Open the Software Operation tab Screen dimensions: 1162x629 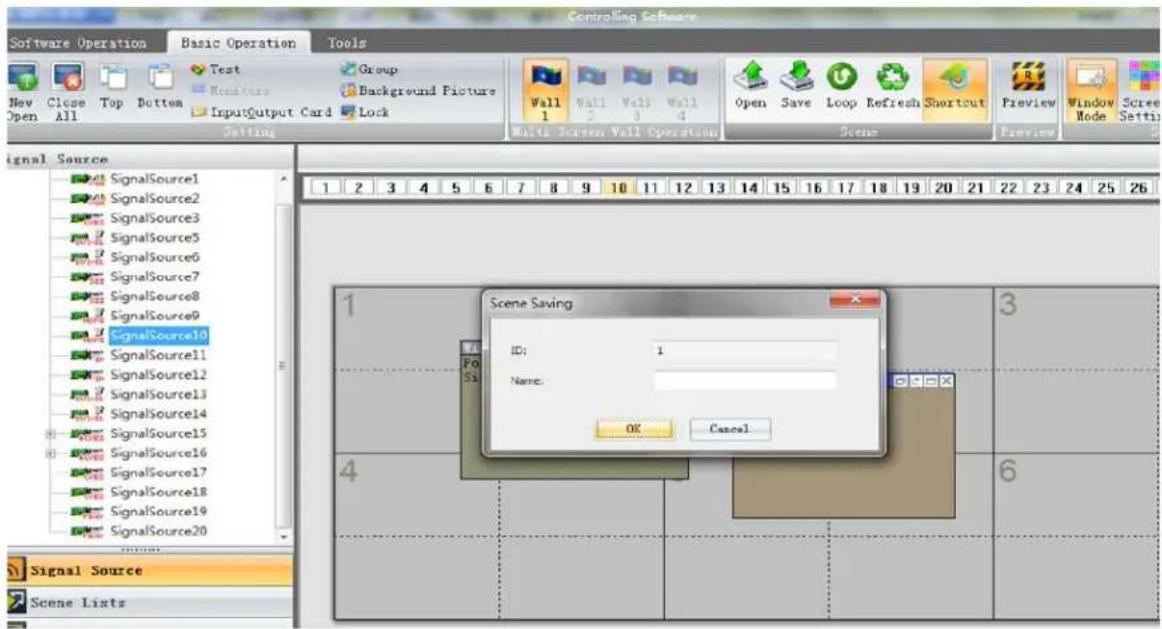click(x=78, y=43)
